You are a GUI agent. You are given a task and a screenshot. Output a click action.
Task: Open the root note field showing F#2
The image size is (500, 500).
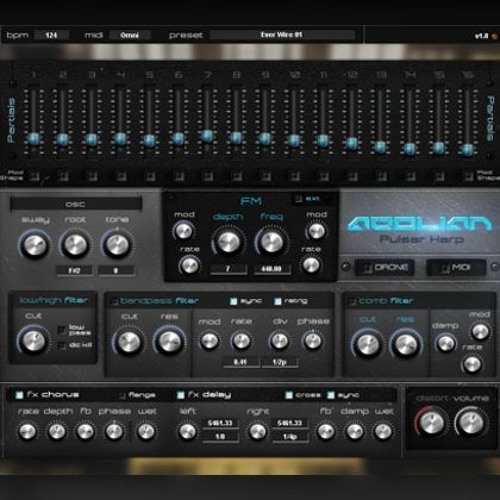coord(74,270)
